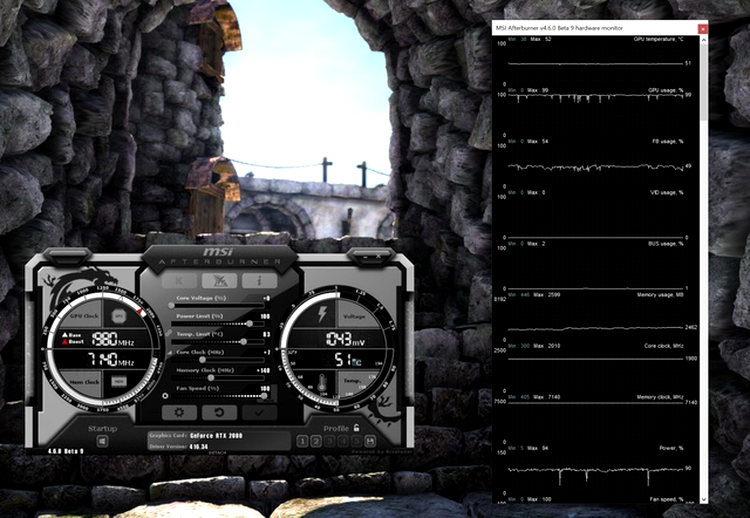This screenshot has width=750, height=518.
Task: Select profile slot 1
Action: 302,441
